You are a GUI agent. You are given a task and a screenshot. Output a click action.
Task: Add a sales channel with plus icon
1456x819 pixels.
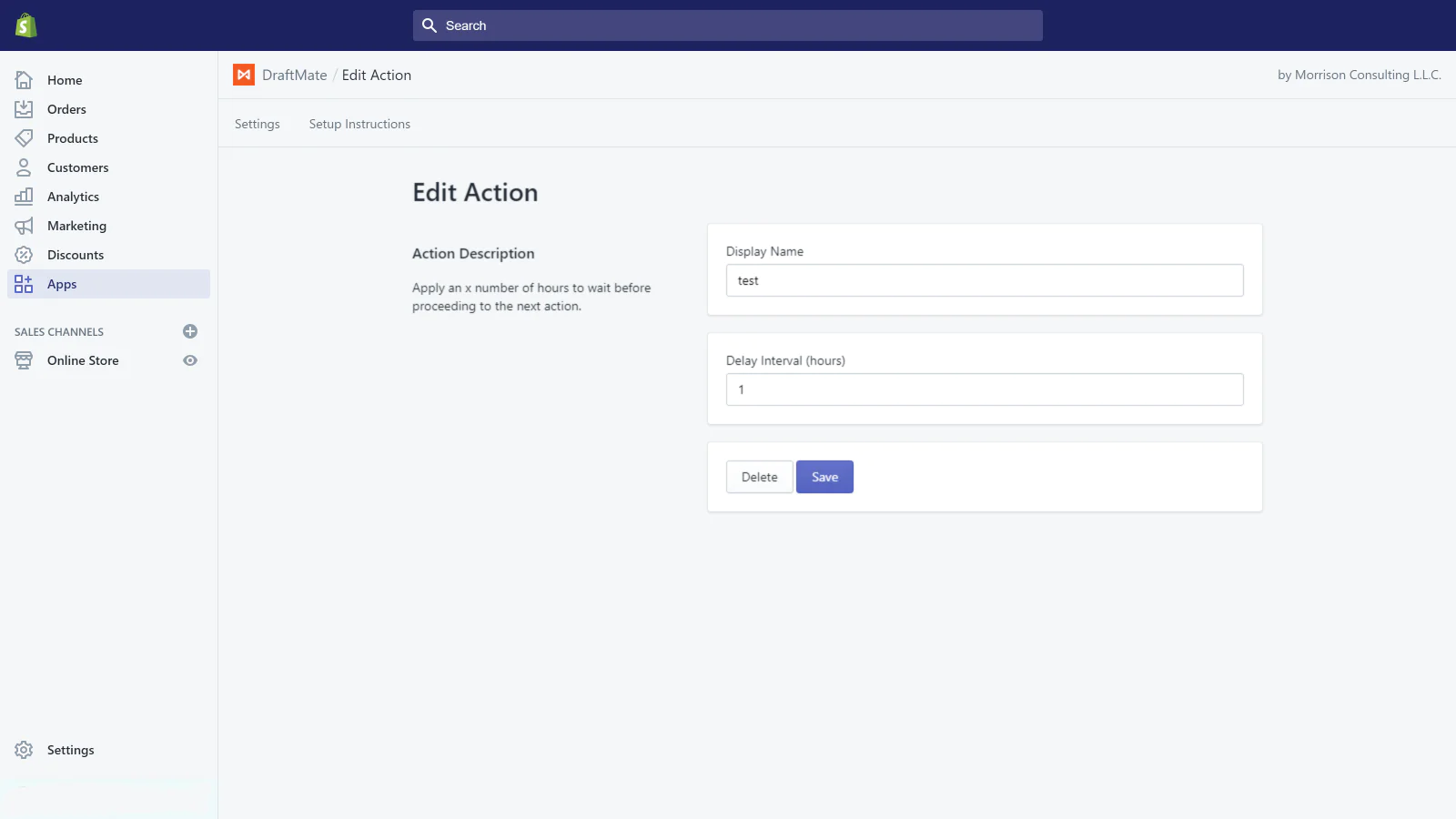[x=190, y=331]
